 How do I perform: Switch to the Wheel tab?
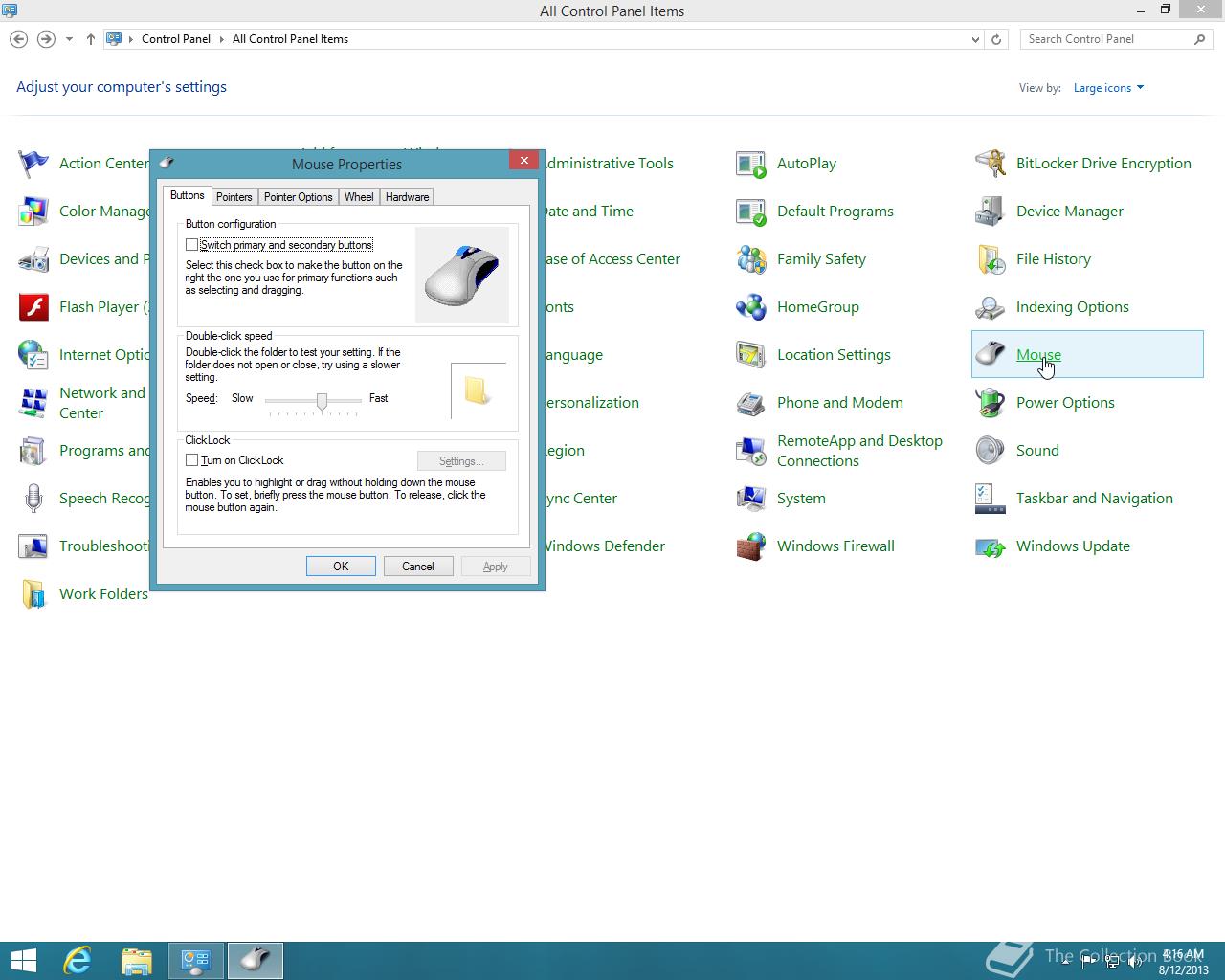359,197
